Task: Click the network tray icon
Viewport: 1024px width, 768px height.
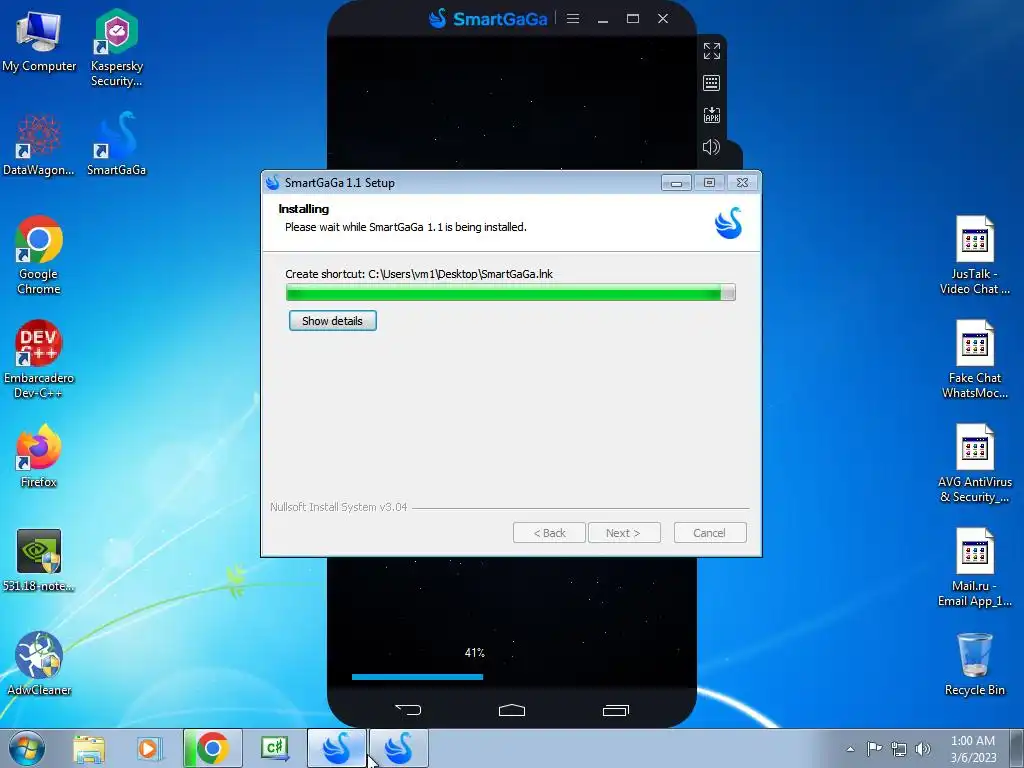Action: [899, 749]
